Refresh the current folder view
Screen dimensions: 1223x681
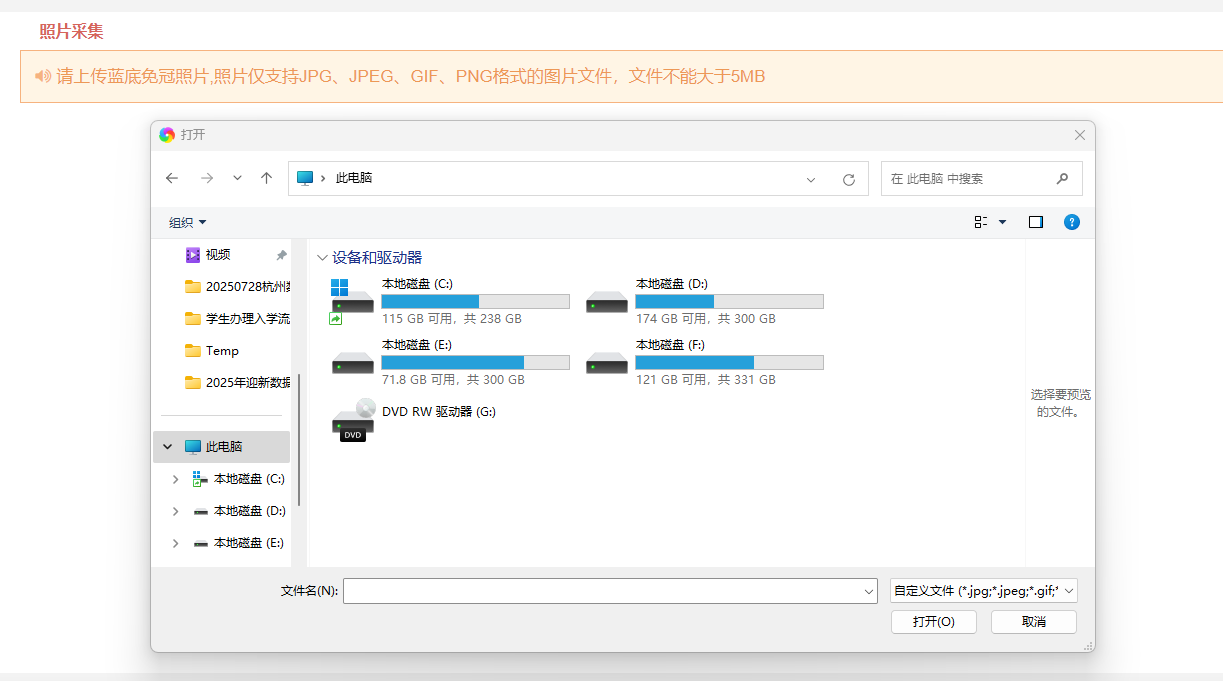(849, 179)
